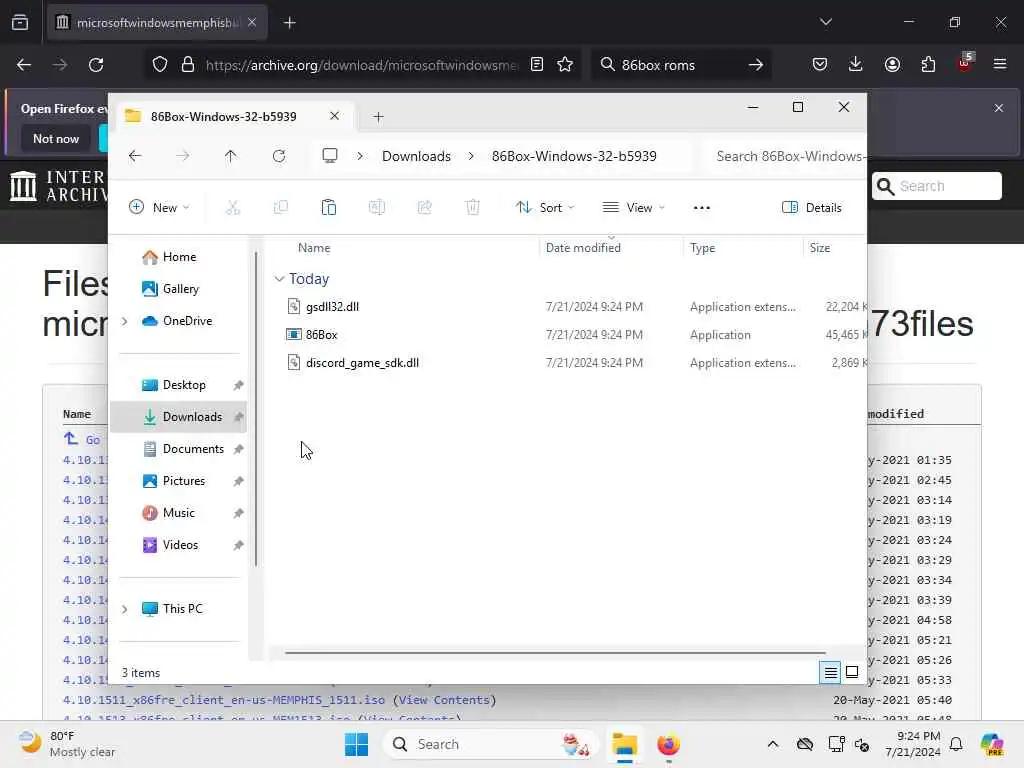Image resolution: width=1024 pixels, height=768 pixels.
Task: Open Gallery in the navigation pane
Action: pyautogui.click(x=178, y=289)
